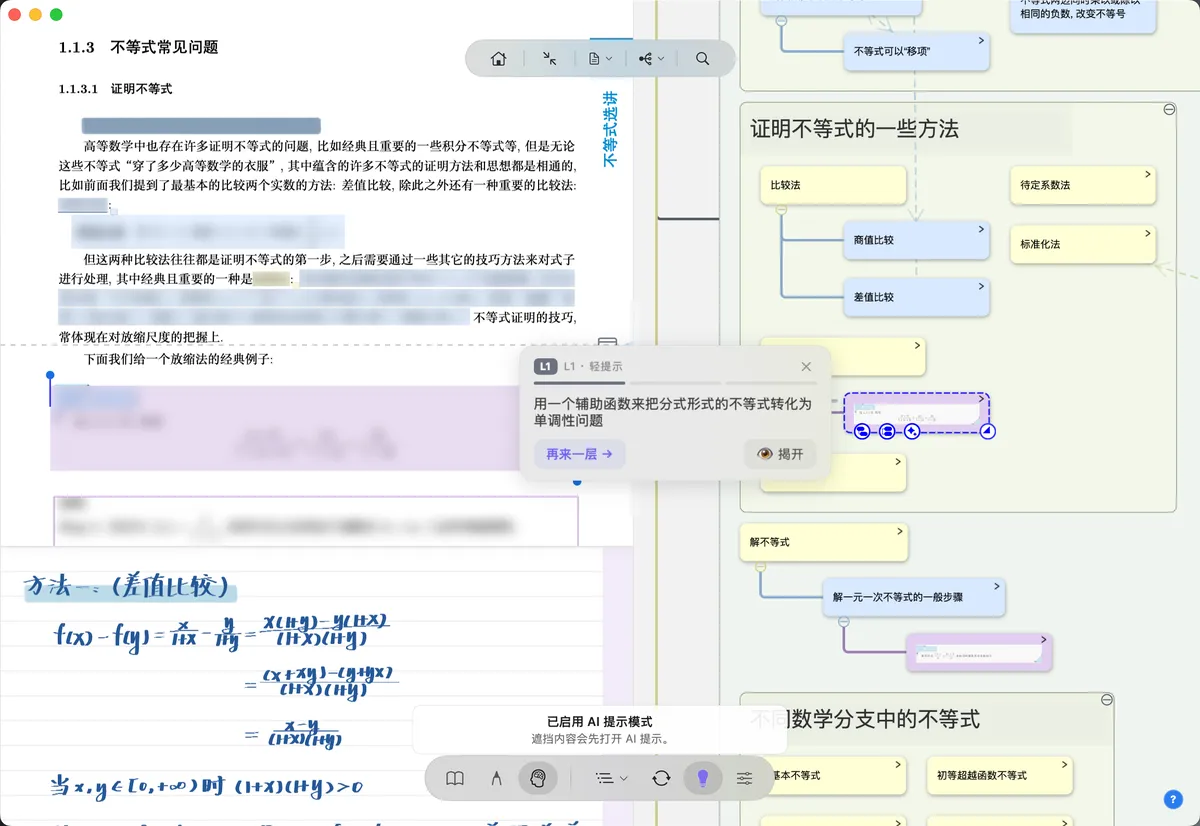Screen dimensions: 1200x826
Task: Open the settings sliders icon in bottom toolbar
Action: click(x=744, y=778)
